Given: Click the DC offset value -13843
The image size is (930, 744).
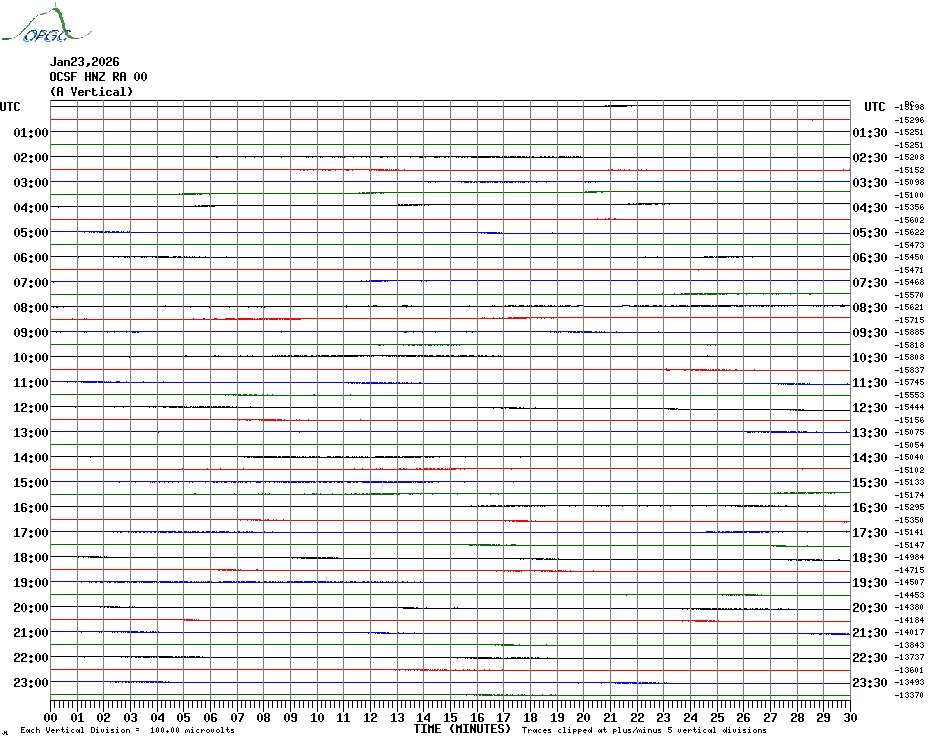Looking at the screenshot, I should tap(909, 645).
